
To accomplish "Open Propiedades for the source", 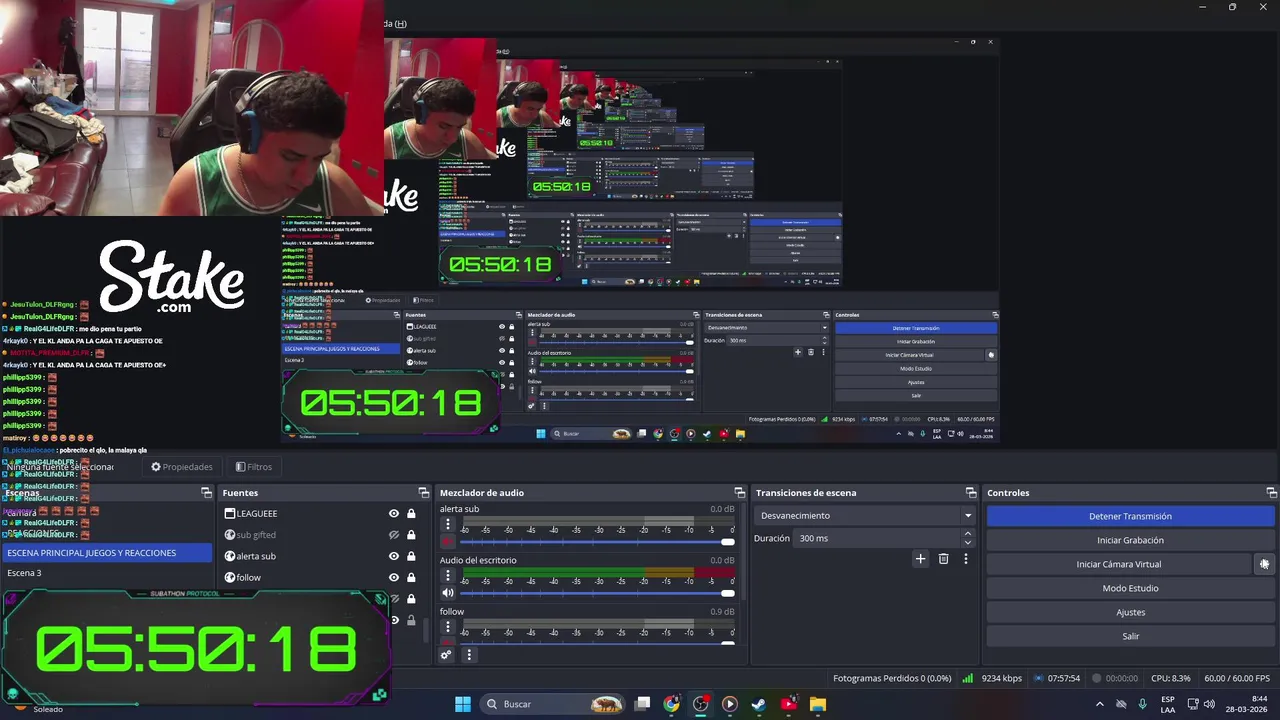I will point(182,467).
